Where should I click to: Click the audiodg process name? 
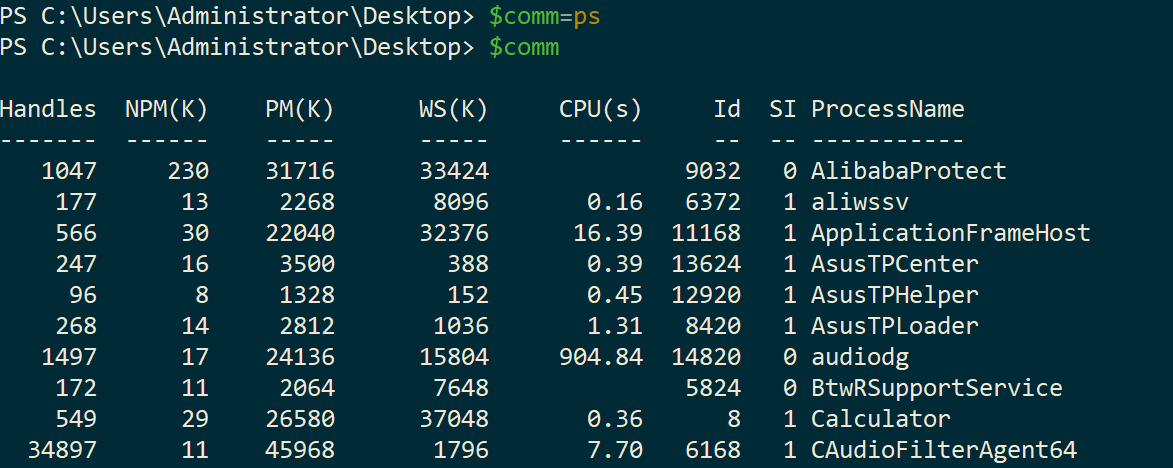point(860,357)
